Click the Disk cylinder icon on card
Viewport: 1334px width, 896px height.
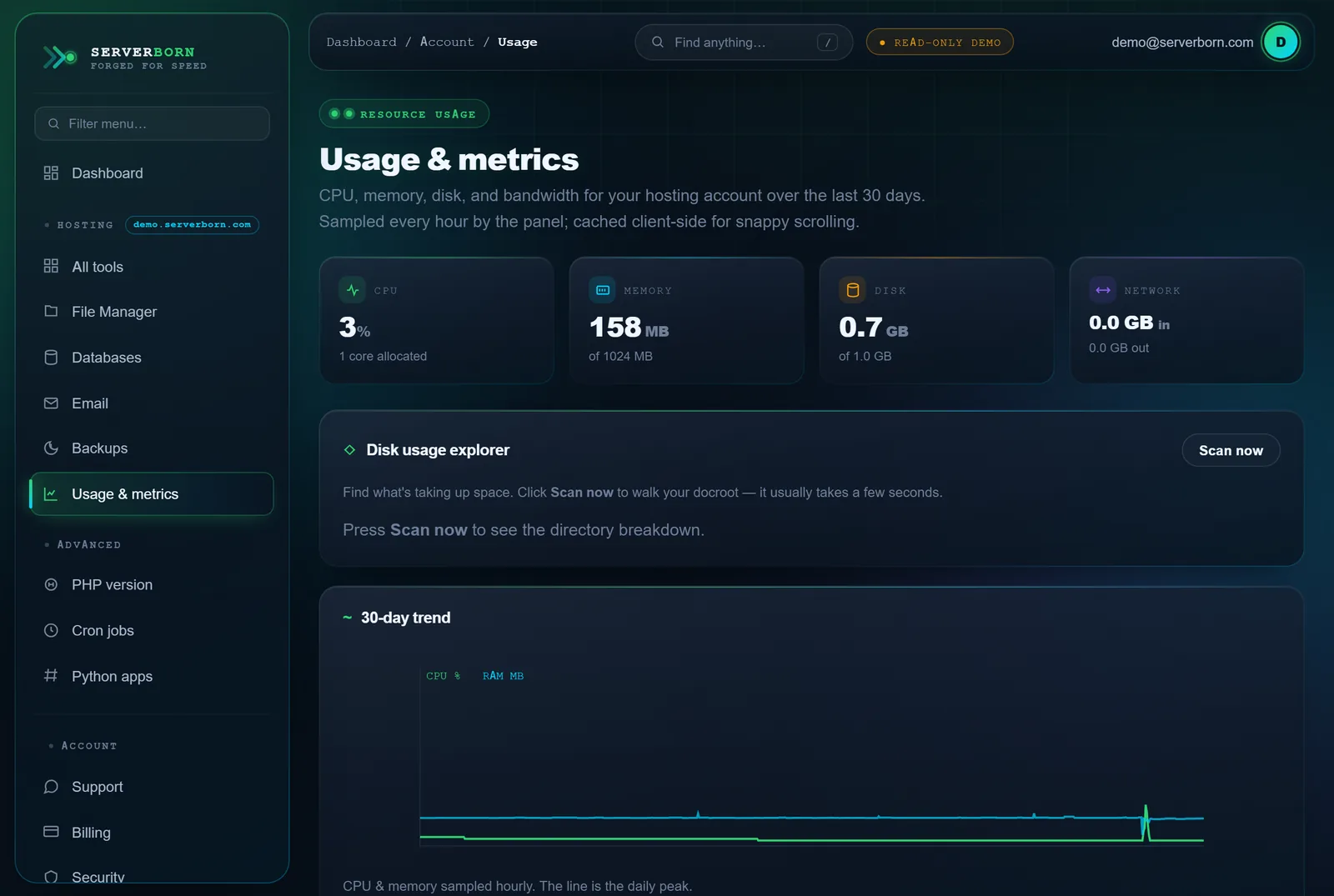[x=852, y=290]
